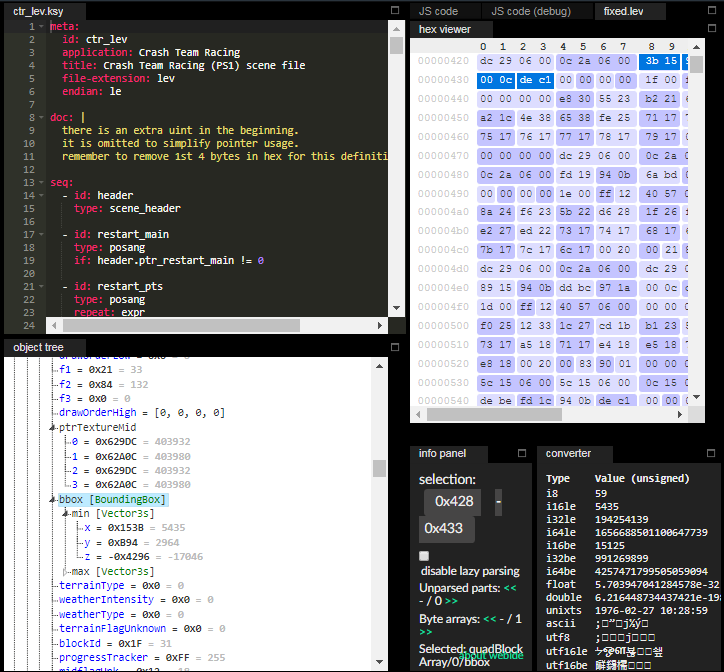Fold the meta section at line 1
Viewport: 724px width, 672px height.
[x=42, y=27]
